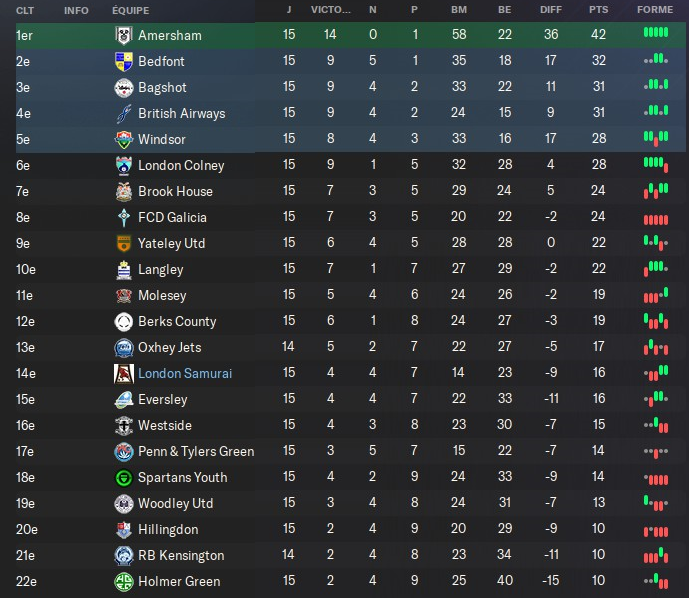689x598 pixels.
Task: Open the London Samurai team link
Action: (185, 373)
